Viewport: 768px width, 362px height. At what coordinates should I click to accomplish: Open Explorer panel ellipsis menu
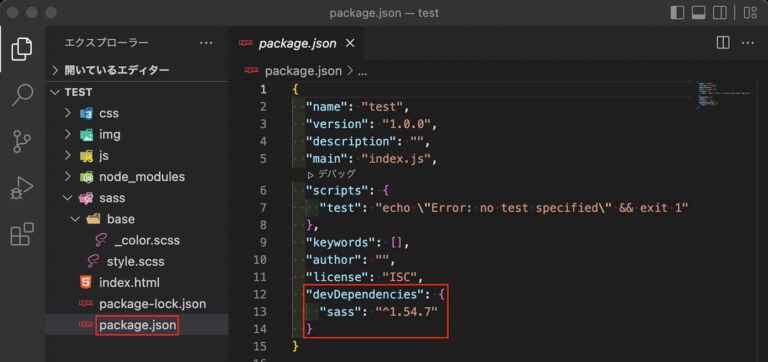tap(206, 43)
